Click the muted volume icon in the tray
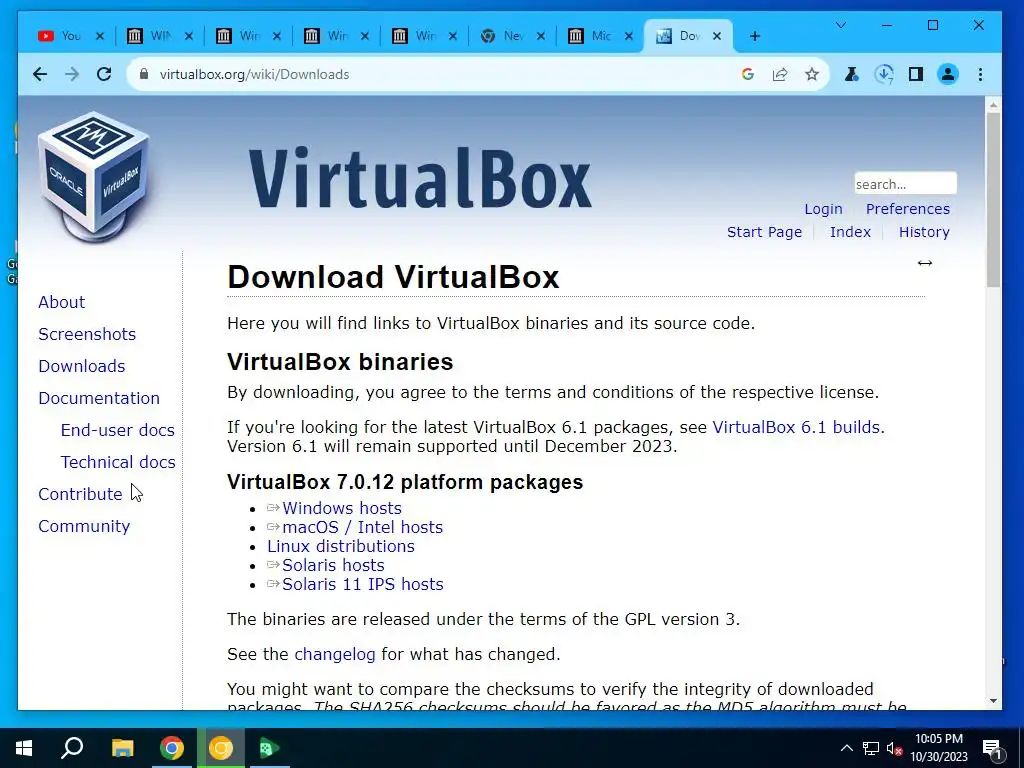Image resolution: width=1024 pixels, height=768 pixels. coord(894,748)
